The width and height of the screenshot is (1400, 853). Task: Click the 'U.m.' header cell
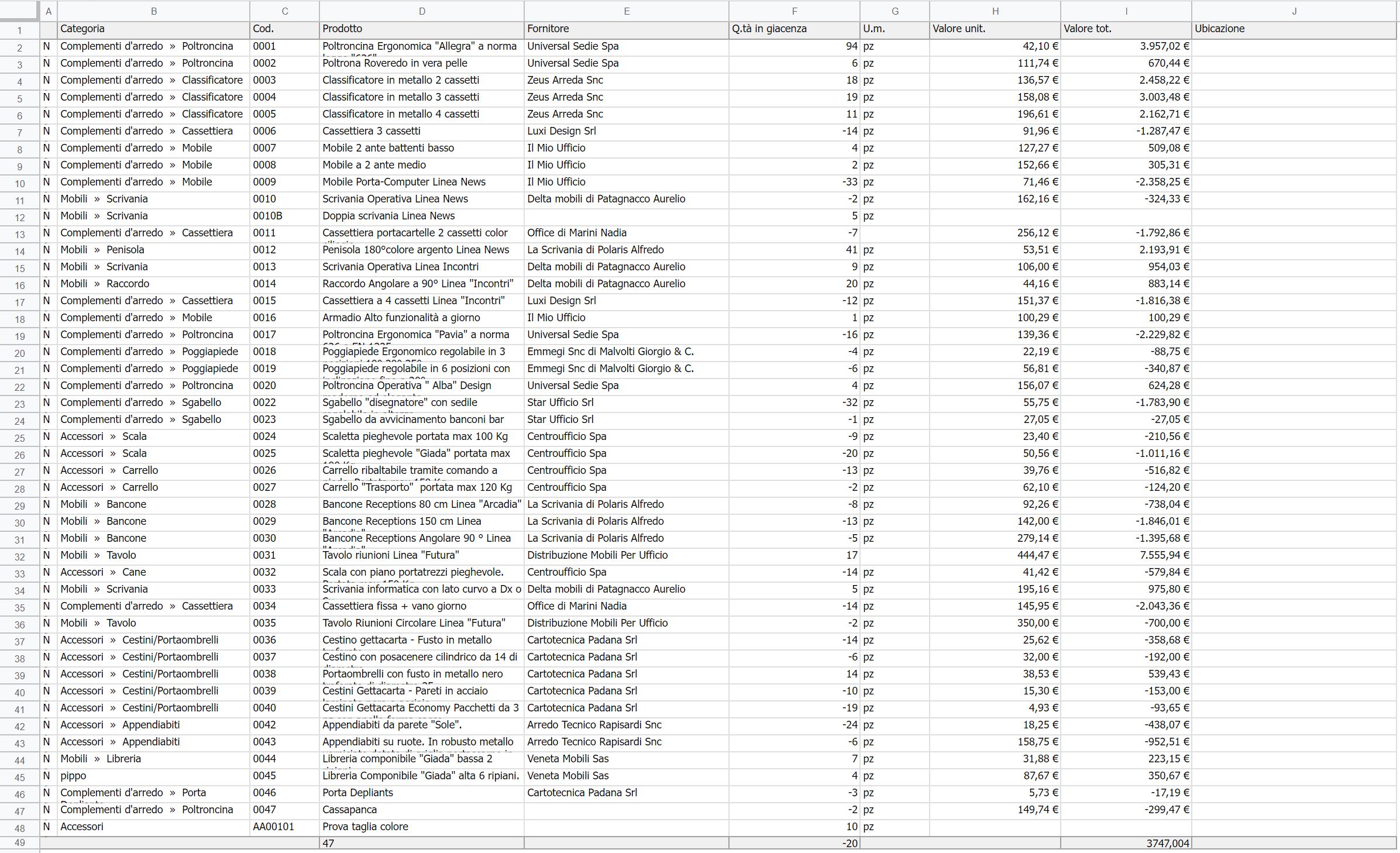(895, 29)
